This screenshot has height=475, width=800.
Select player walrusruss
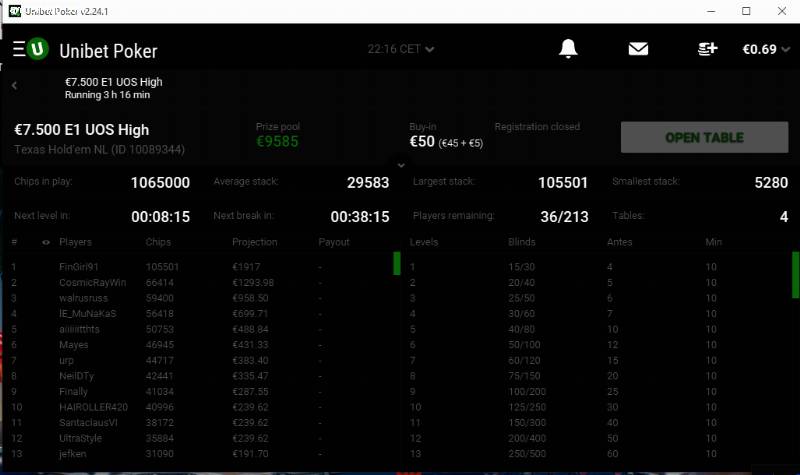point(83,298)
